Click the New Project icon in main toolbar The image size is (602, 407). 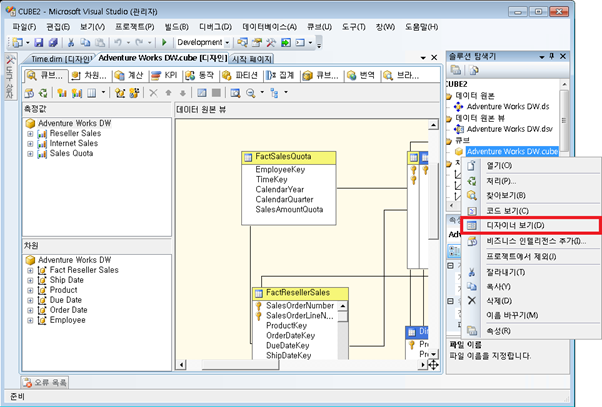tap(17, 42)
